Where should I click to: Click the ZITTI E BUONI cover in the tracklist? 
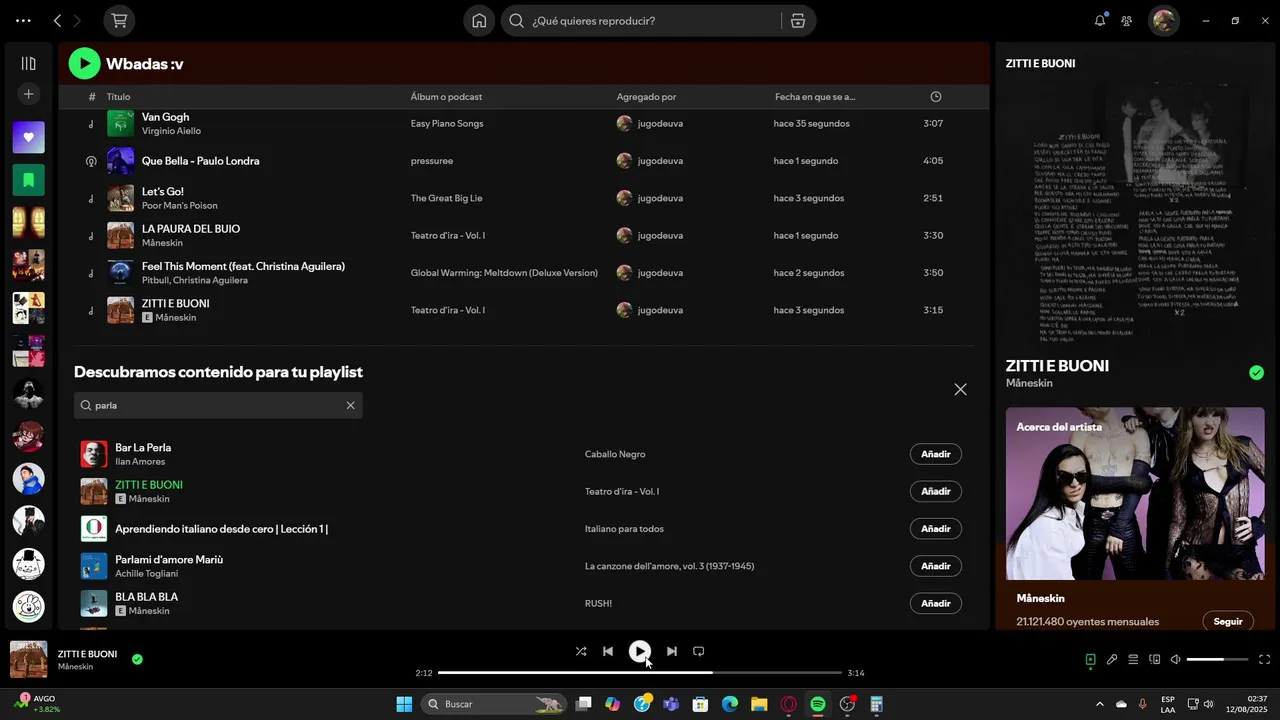click(x=120, y=310)
